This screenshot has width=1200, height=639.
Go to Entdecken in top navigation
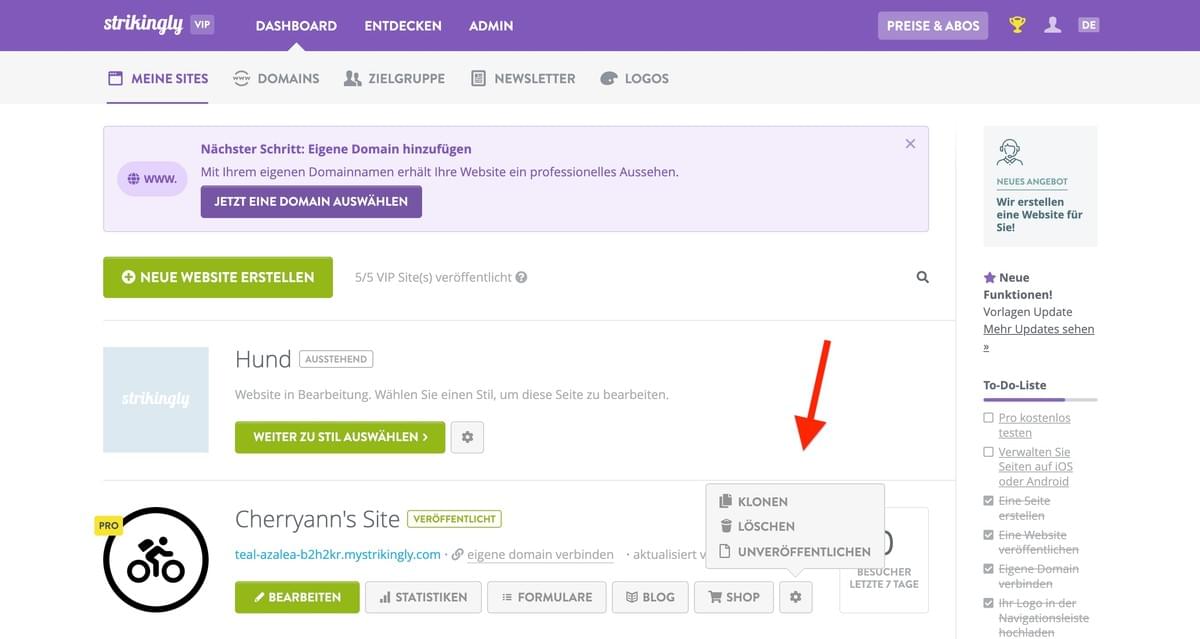(403, 26)
